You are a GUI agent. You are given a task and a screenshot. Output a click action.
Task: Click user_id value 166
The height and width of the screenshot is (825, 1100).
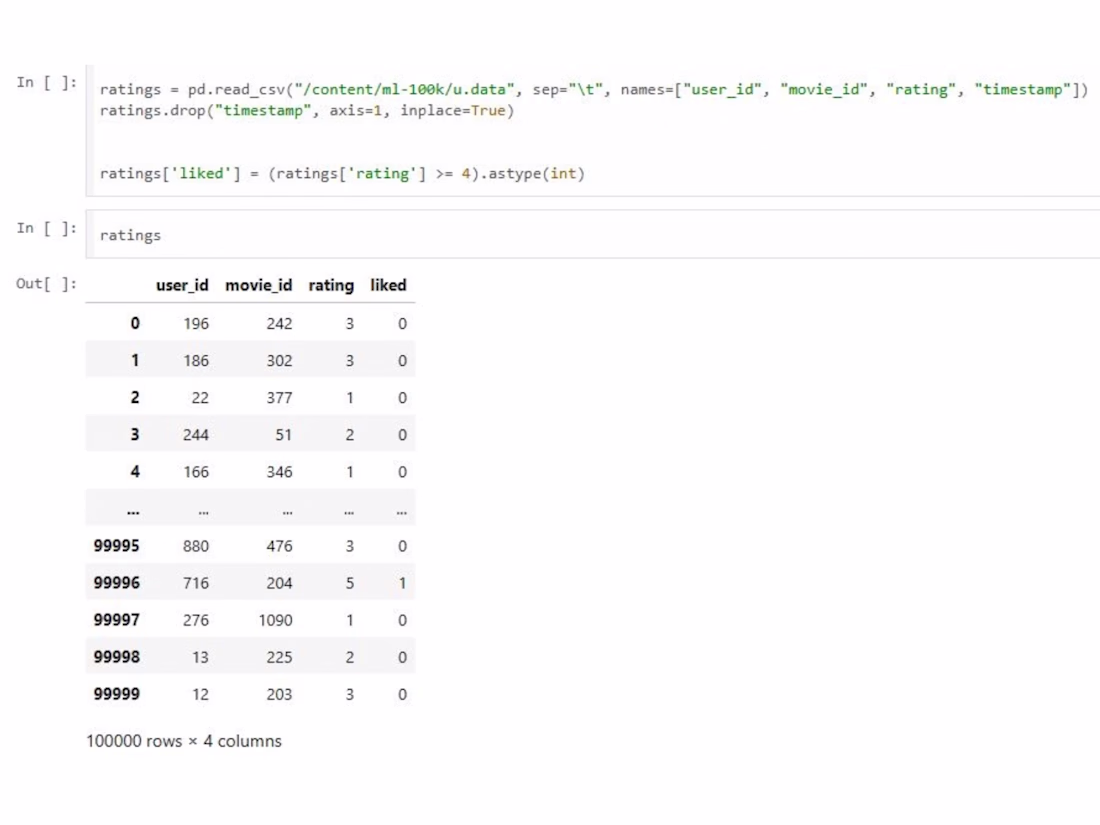coord(196,472)
